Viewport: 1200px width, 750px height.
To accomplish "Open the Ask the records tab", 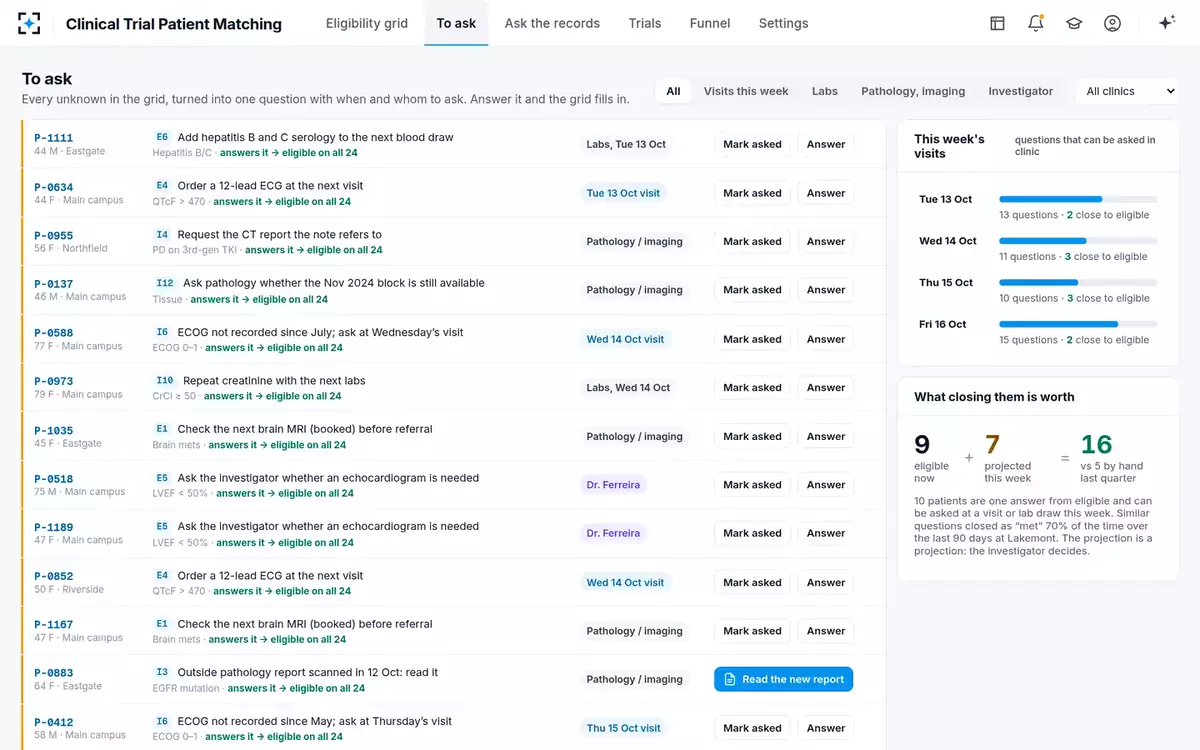I will [552, 23].
